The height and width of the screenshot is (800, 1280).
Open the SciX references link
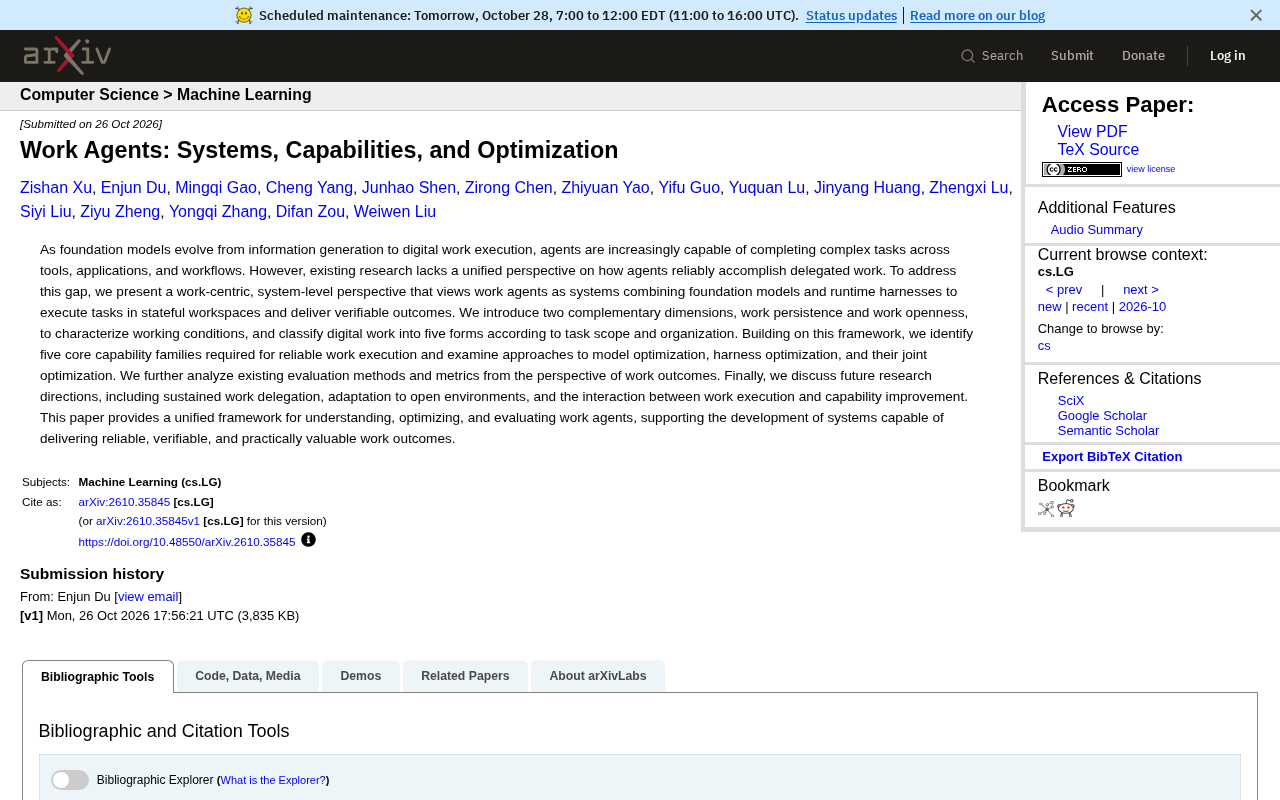1071,401
